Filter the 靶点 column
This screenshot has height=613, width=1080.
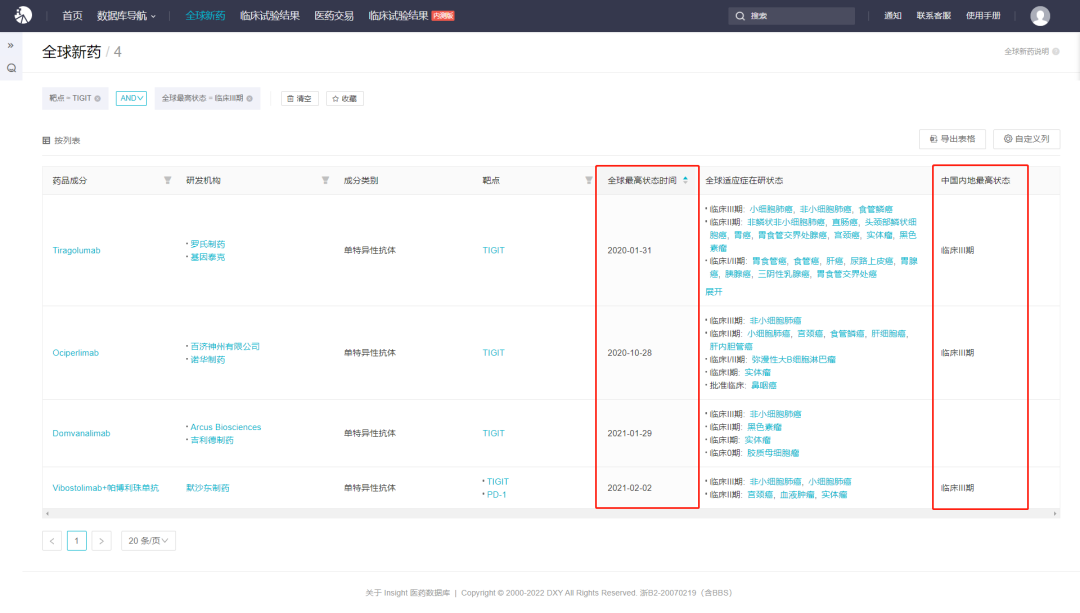click(x=588, y=180)
